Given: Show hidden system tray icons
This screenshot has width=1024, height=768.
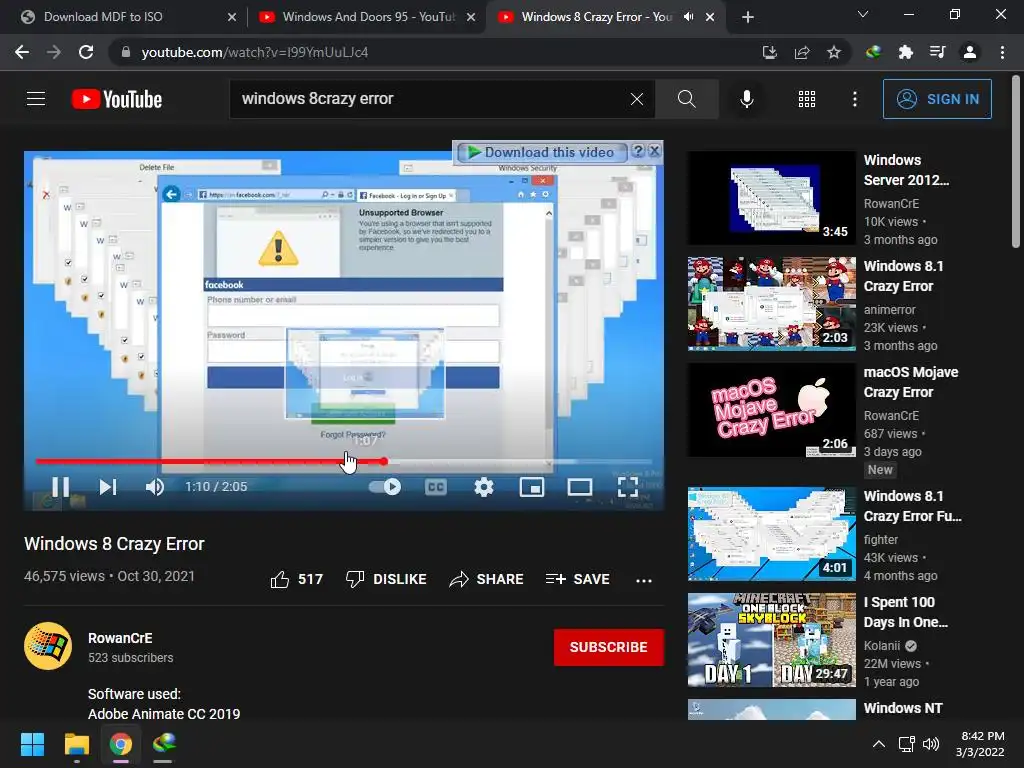Looking at the screenshot, I should coord(879,744).
